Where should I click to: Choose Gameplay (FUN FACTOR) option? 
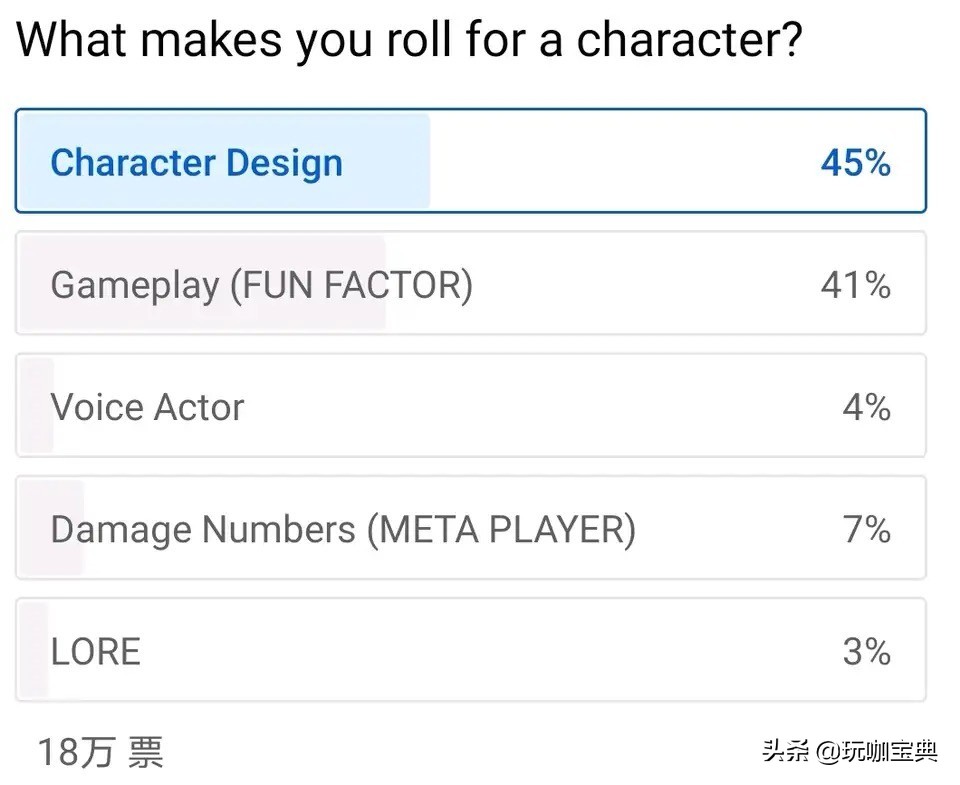pos(471,283)
